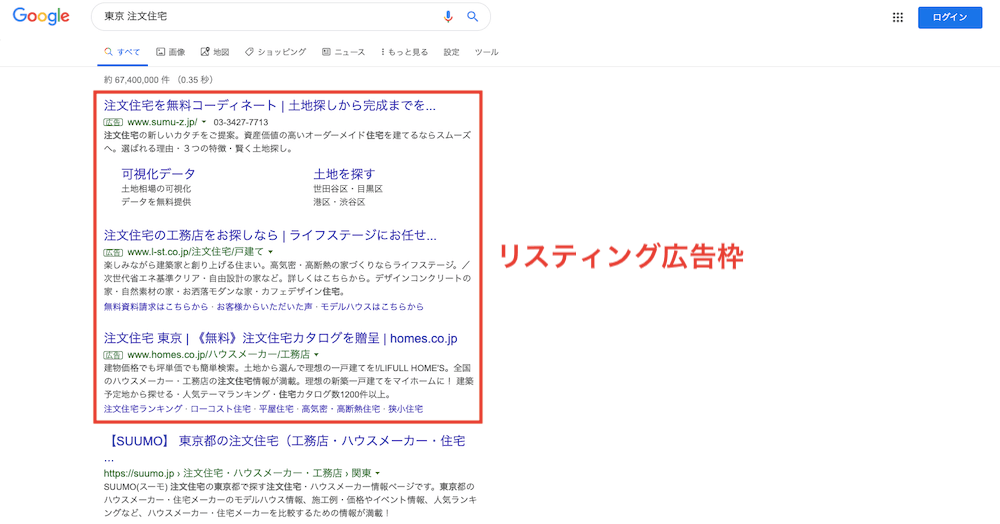This screenshot has height=524, width=1000.
Task: Expand the もっと見る menu
Action: click(404, 52)
